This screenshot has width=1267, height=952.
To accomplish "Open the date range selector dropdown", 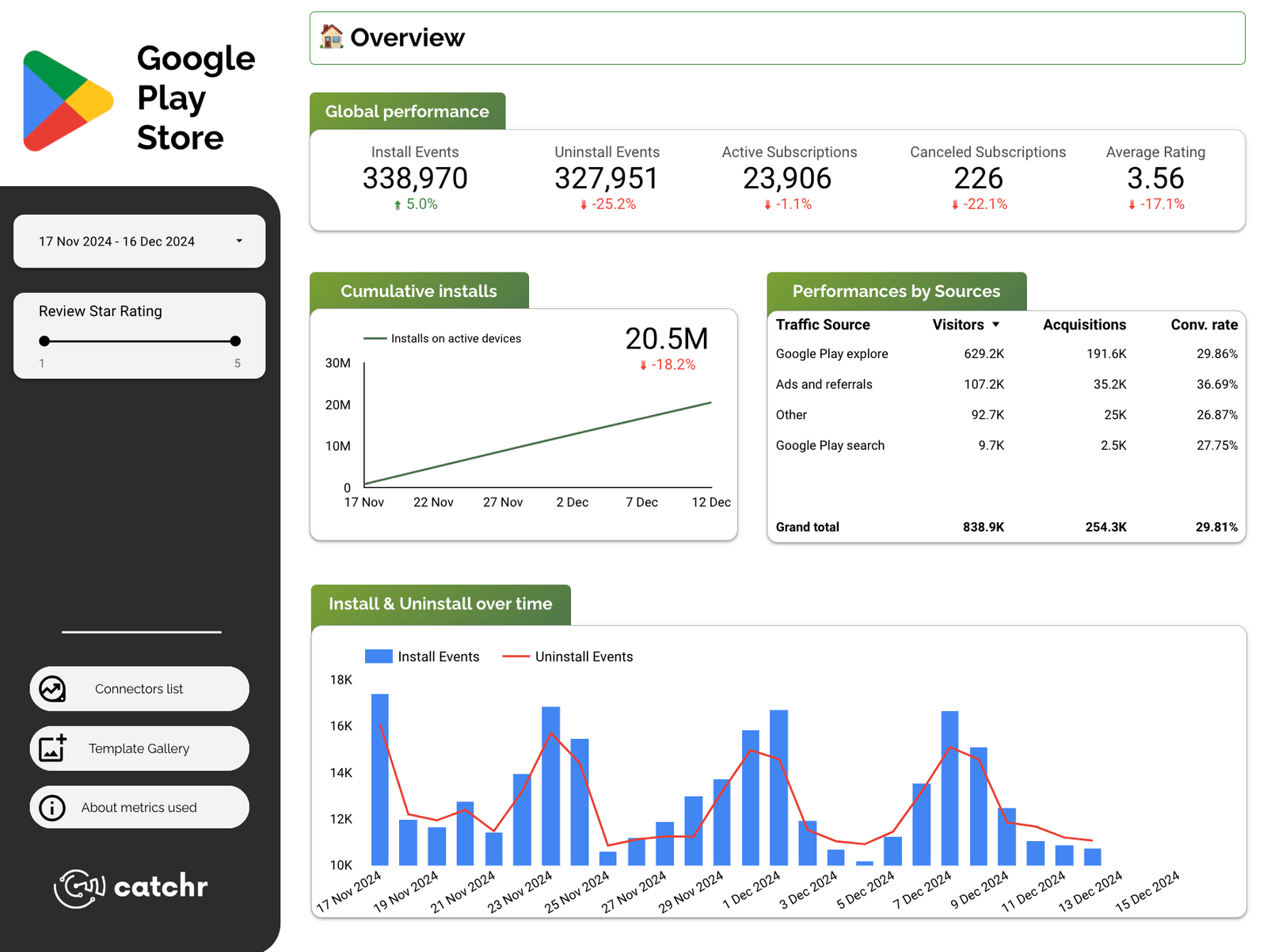I will [x=139, y=242].
